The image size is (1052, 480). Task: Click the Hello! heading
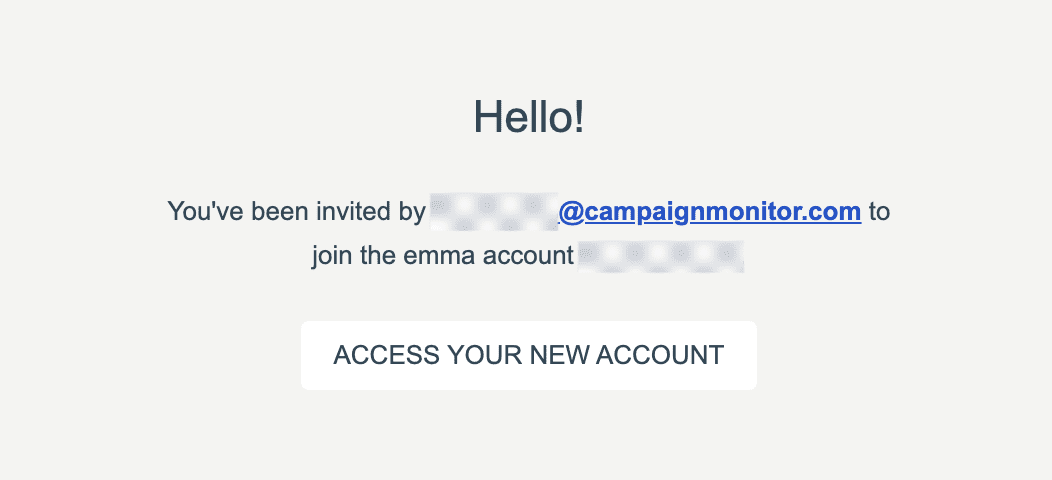(529, 117)
